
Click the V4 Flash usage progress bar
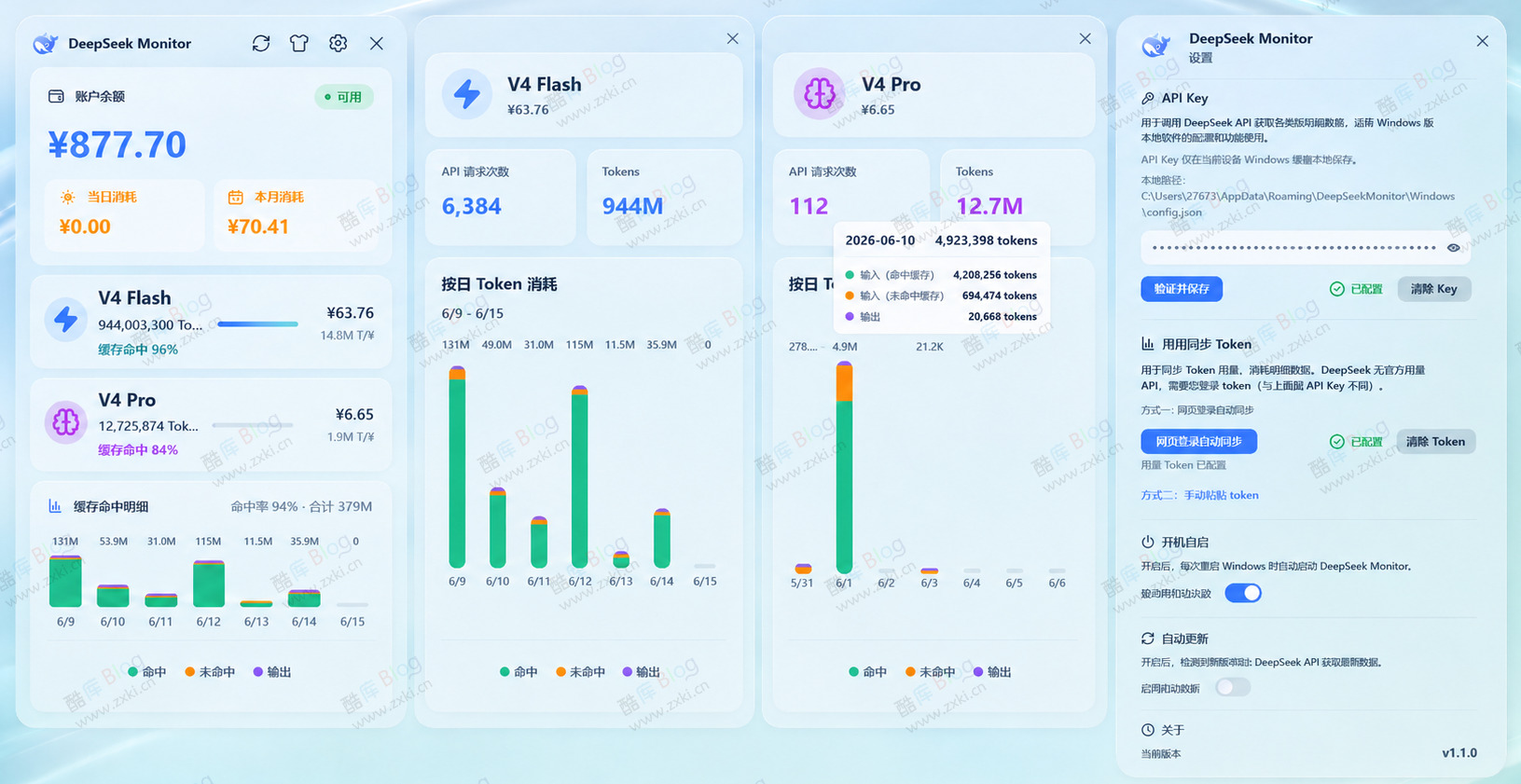pos(258,323)
